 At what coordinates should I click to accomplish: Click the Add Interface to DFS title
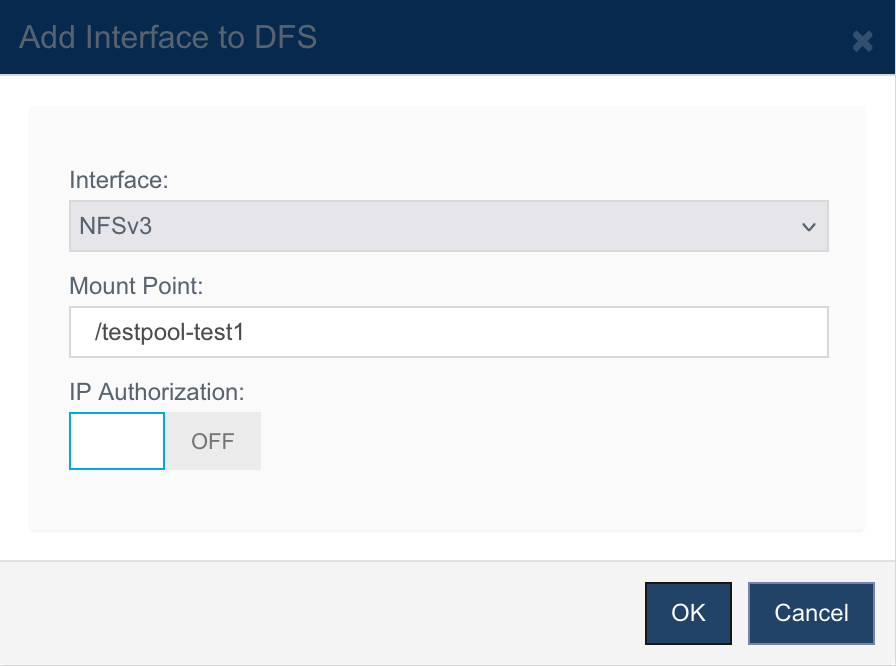pyautogui.click(x=168, y=37)
